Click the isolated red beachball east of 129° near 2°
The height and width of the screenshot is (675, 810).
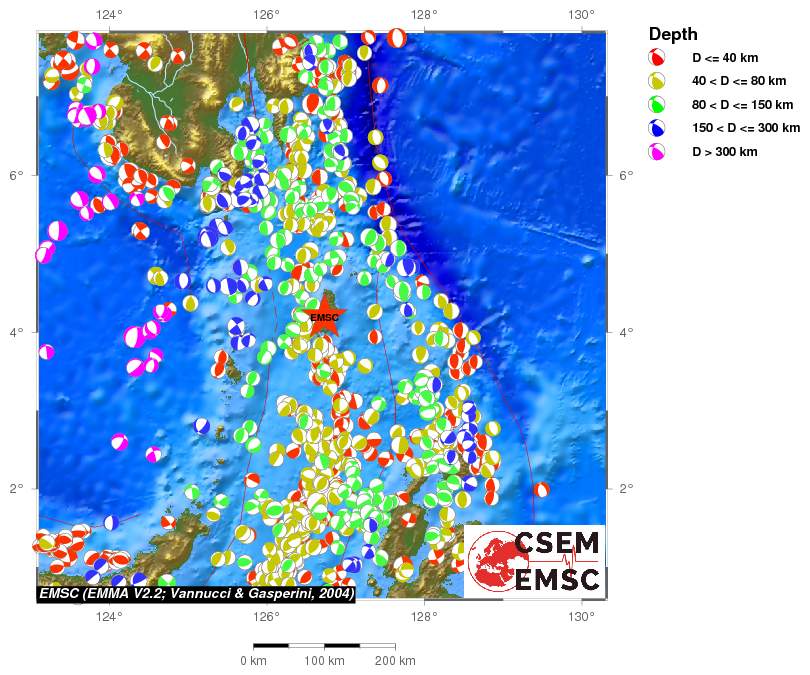coord(541,489)
